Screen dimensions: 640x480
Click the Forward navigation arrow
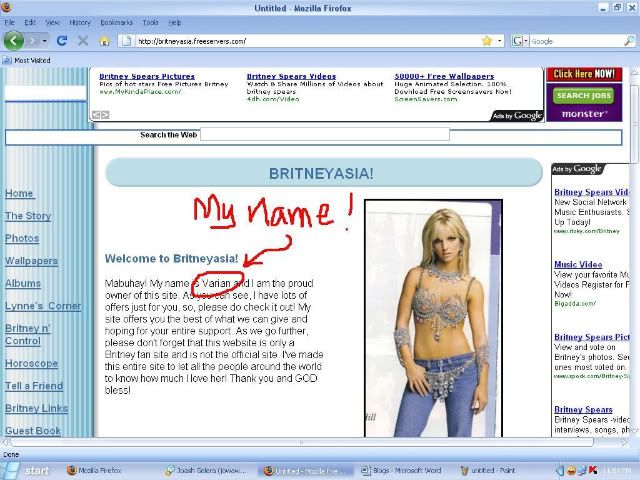tap(34, 41)
